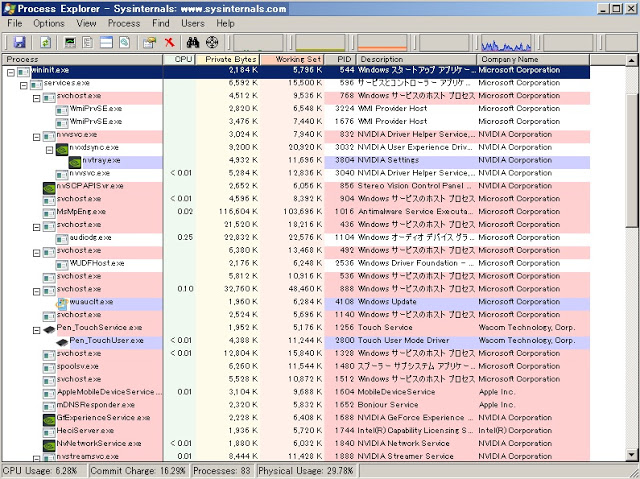Viewport: 640px width, 479px height.
Task: Collapse the svchost.exe PID 888 node
Action: (x=36, y=292)
